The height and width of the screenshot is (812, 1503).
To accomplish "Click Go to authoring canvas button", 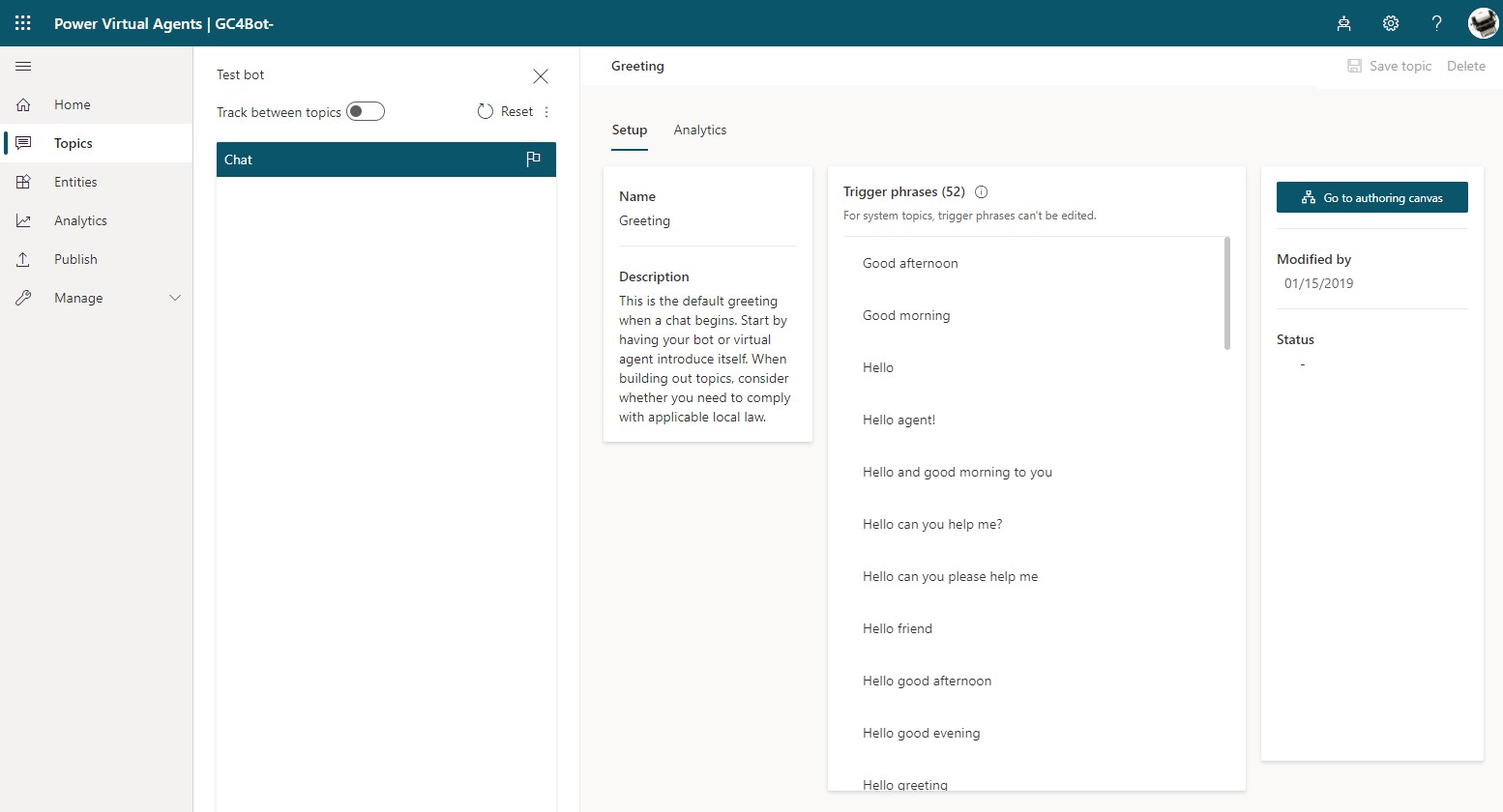I will (x=1372, y=197).
